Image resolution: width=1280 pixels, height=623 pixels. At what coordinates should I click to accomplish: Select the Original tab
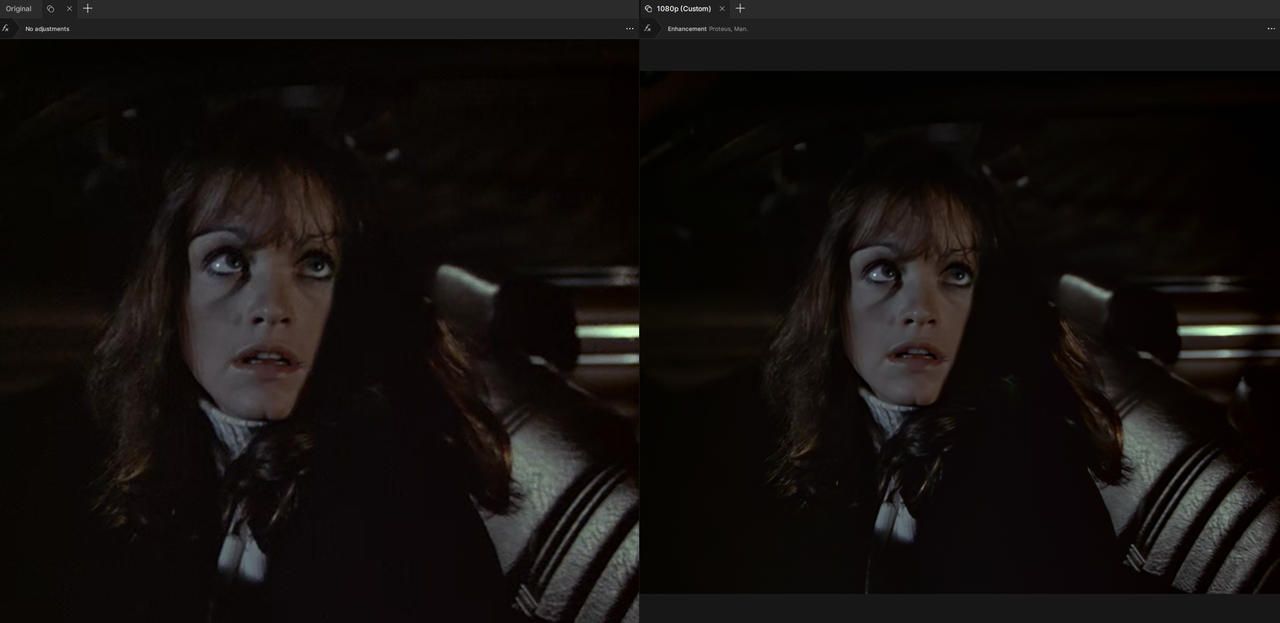pos(19,9)
